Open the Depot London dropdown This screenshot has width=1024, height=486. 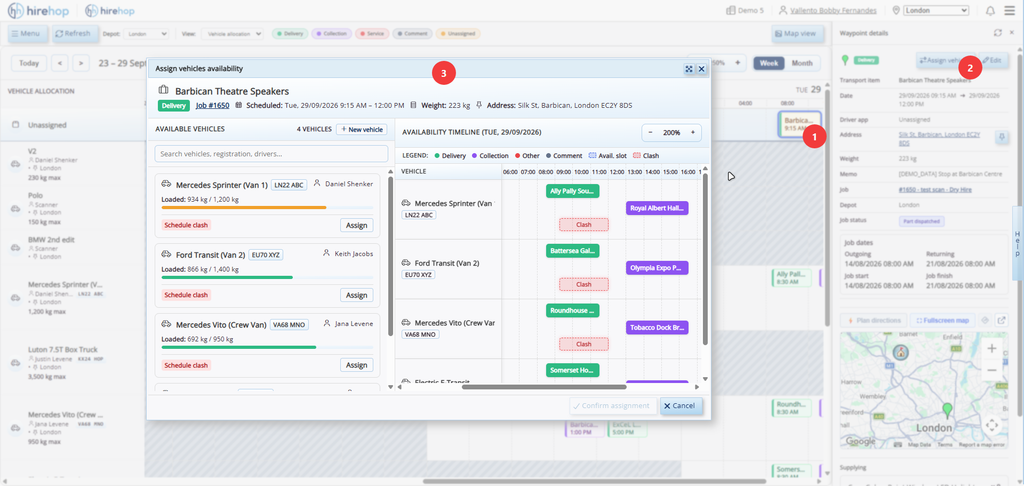coord(146,33)
